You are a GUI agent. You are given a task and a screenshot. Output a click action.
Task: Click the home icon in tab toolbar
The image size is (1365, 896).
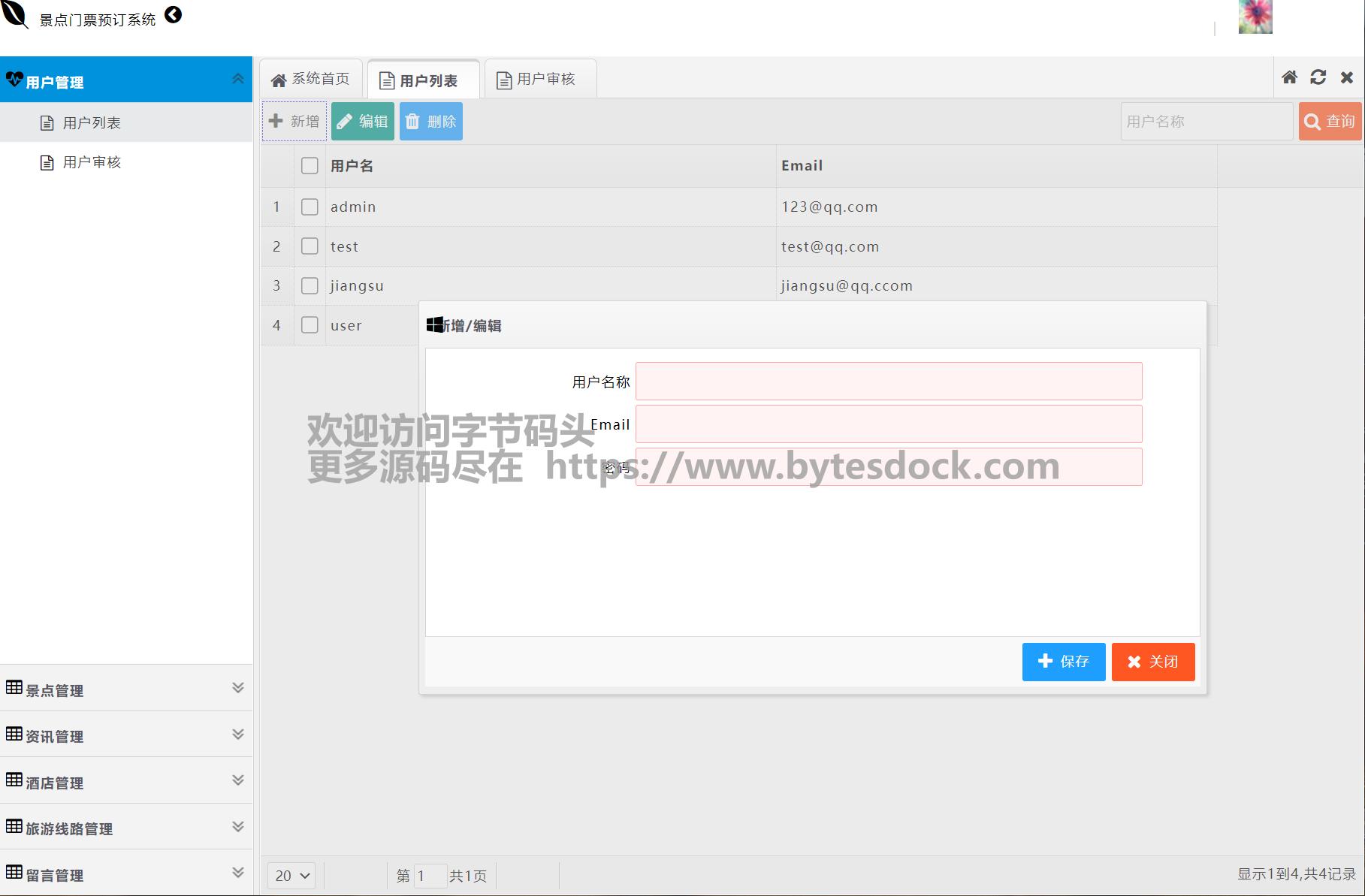1289,77
